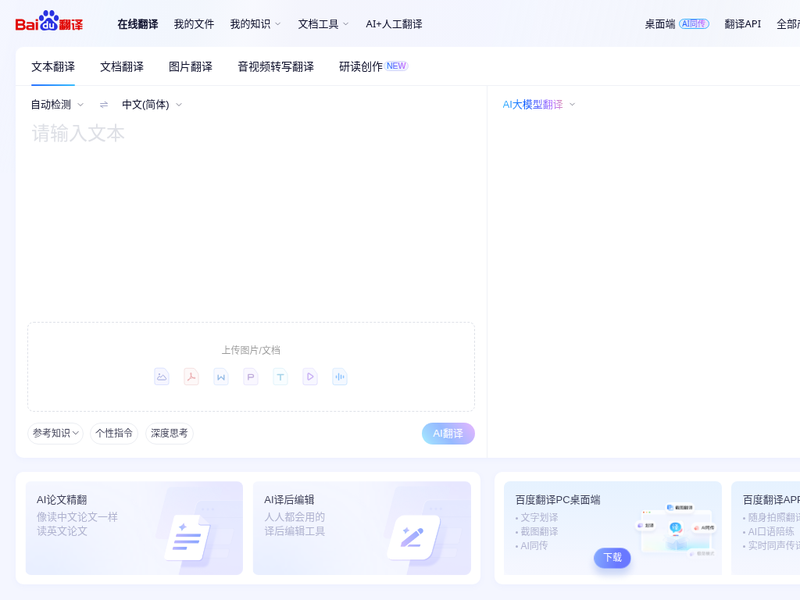Screen dimensions: 800x600
Task: Switch to the 文档翻译 tab
Action: pos(121,67)
